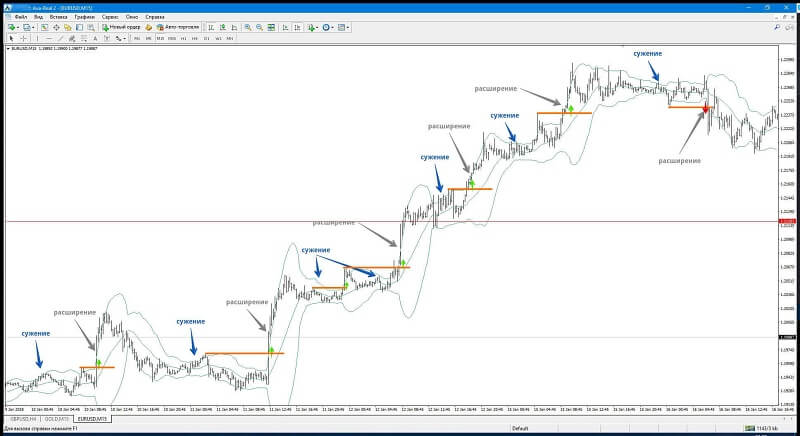
Task: Expand the periodicity clock dropdown
Action: [x=332, y=28]
